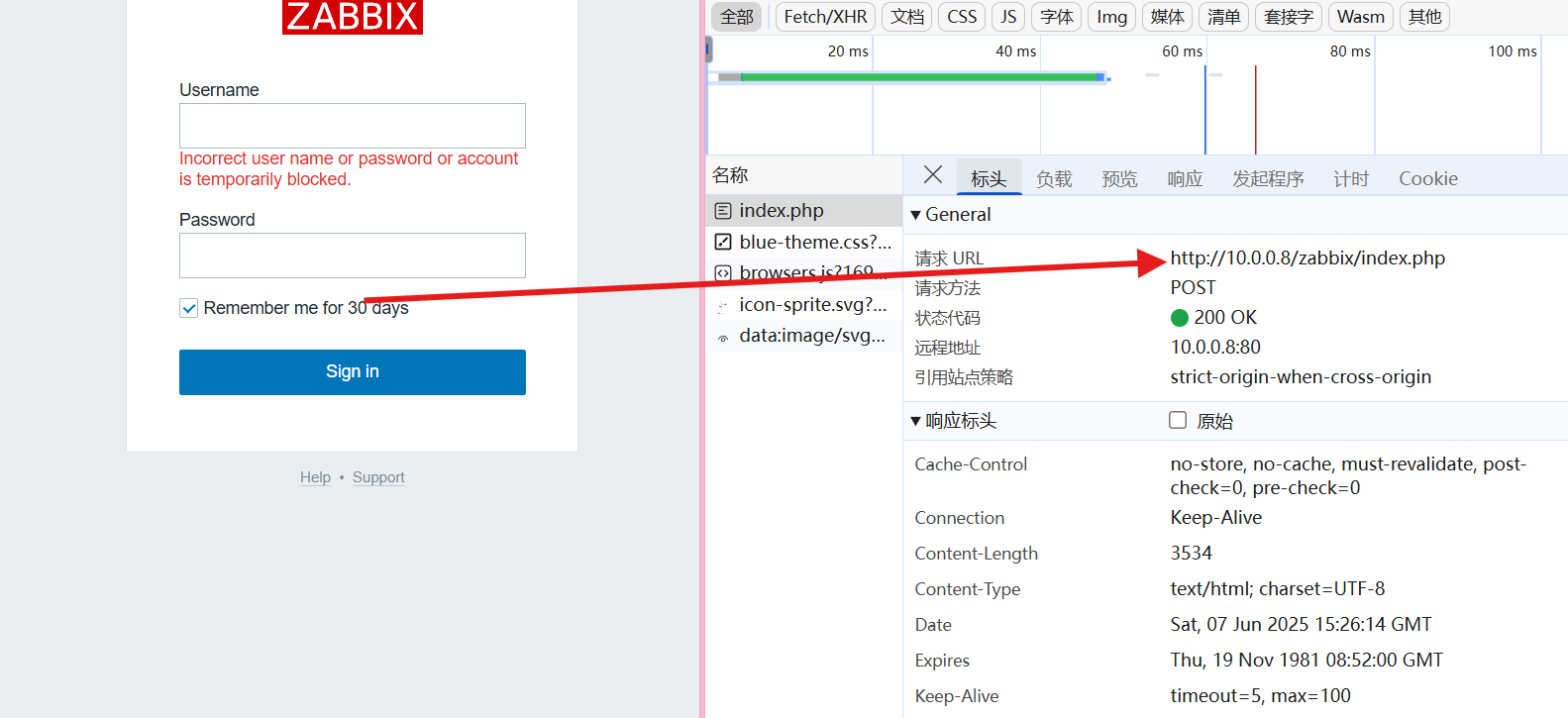Filter requests by Fetch/XHR

826,17
